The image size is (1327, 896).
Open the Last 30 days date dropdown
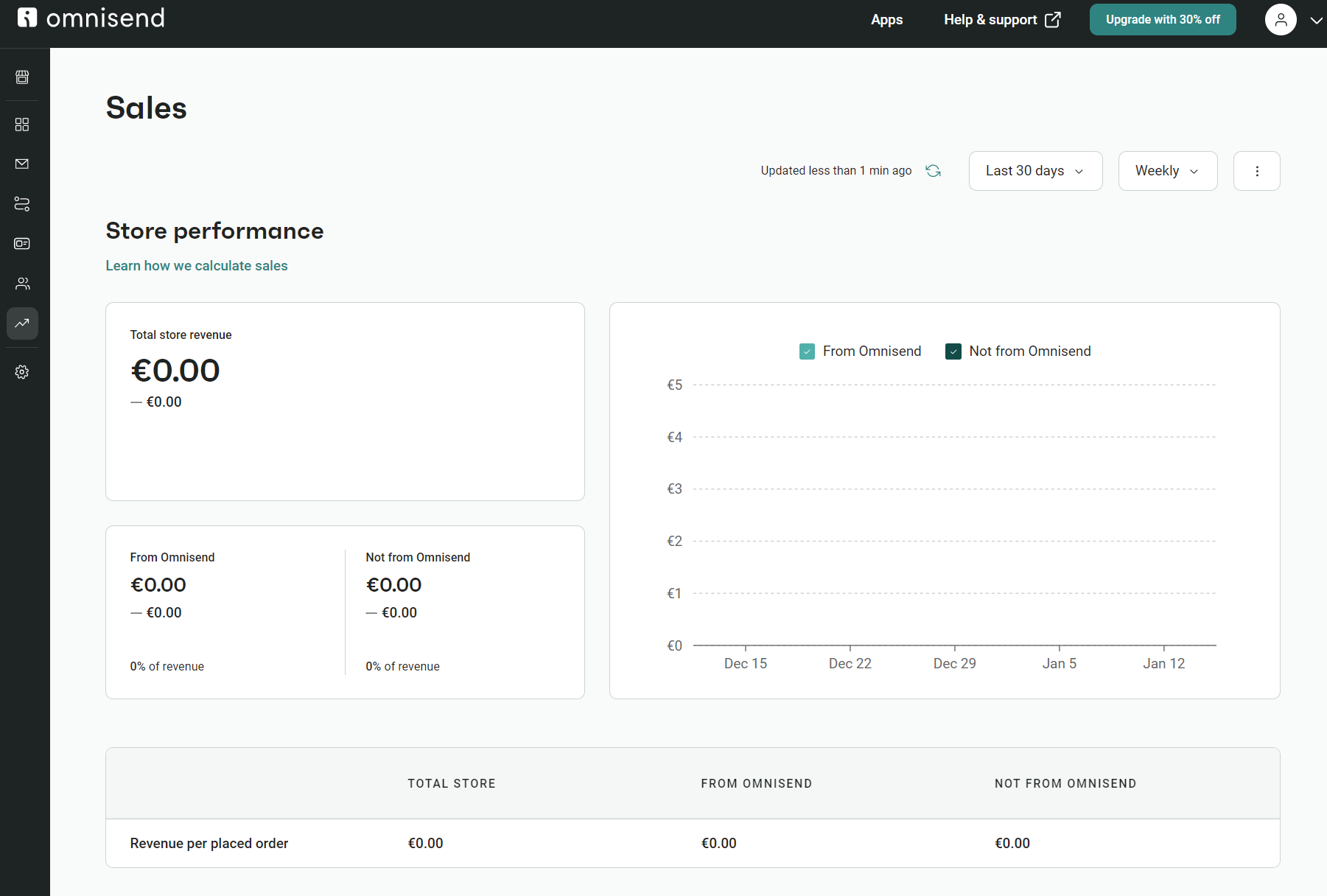click(x=1034, y=170)
